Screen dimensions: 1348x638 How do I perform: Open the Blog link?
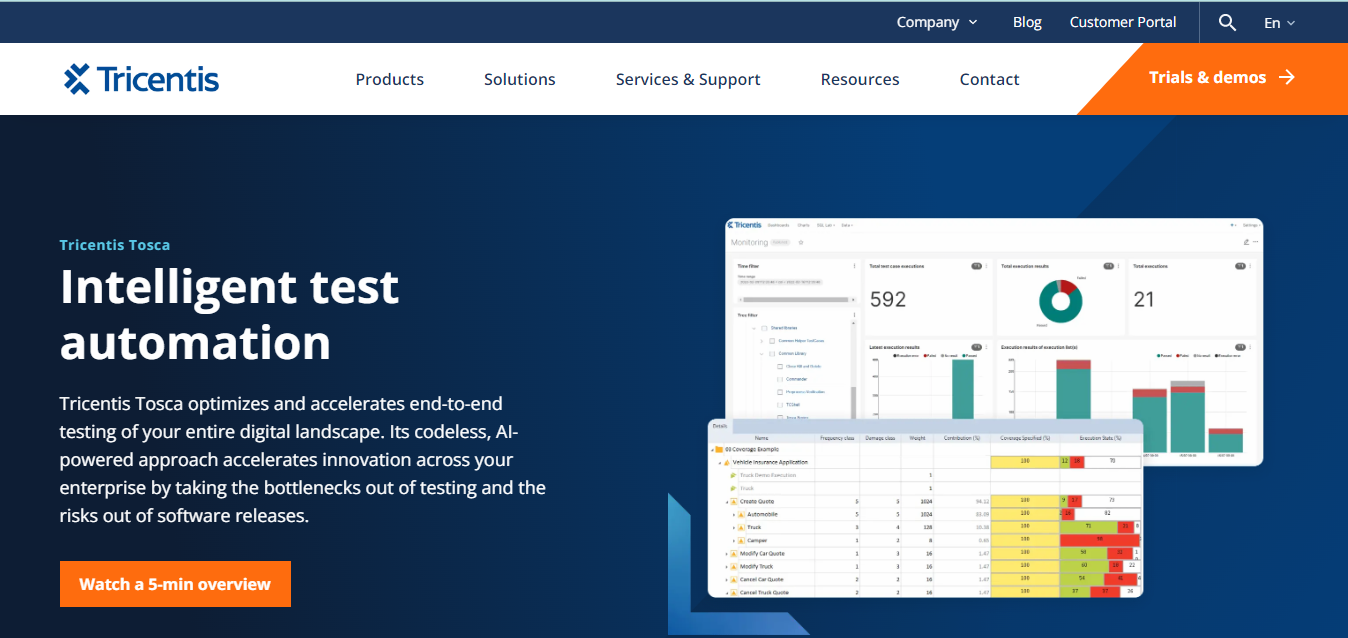tap(1027, 22)
